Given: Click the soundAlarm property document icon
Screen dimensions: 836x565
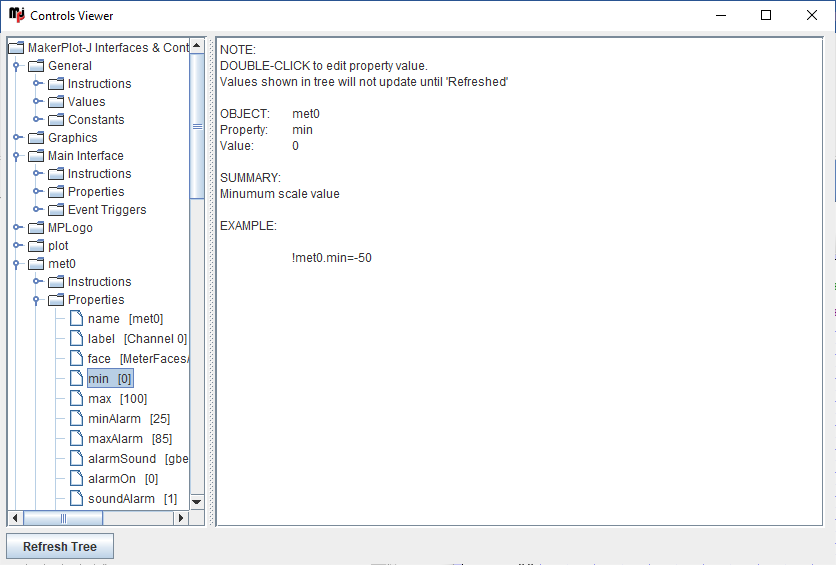Looking at the screenshot, I should [x=77, y=499].
